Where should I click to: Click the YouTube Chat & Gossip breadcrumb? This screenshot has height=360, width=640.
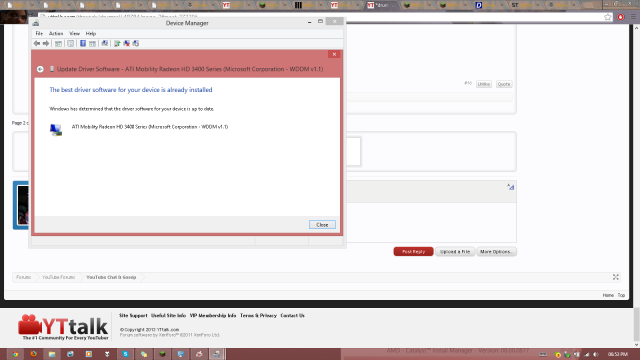click(x=111, y=277)
